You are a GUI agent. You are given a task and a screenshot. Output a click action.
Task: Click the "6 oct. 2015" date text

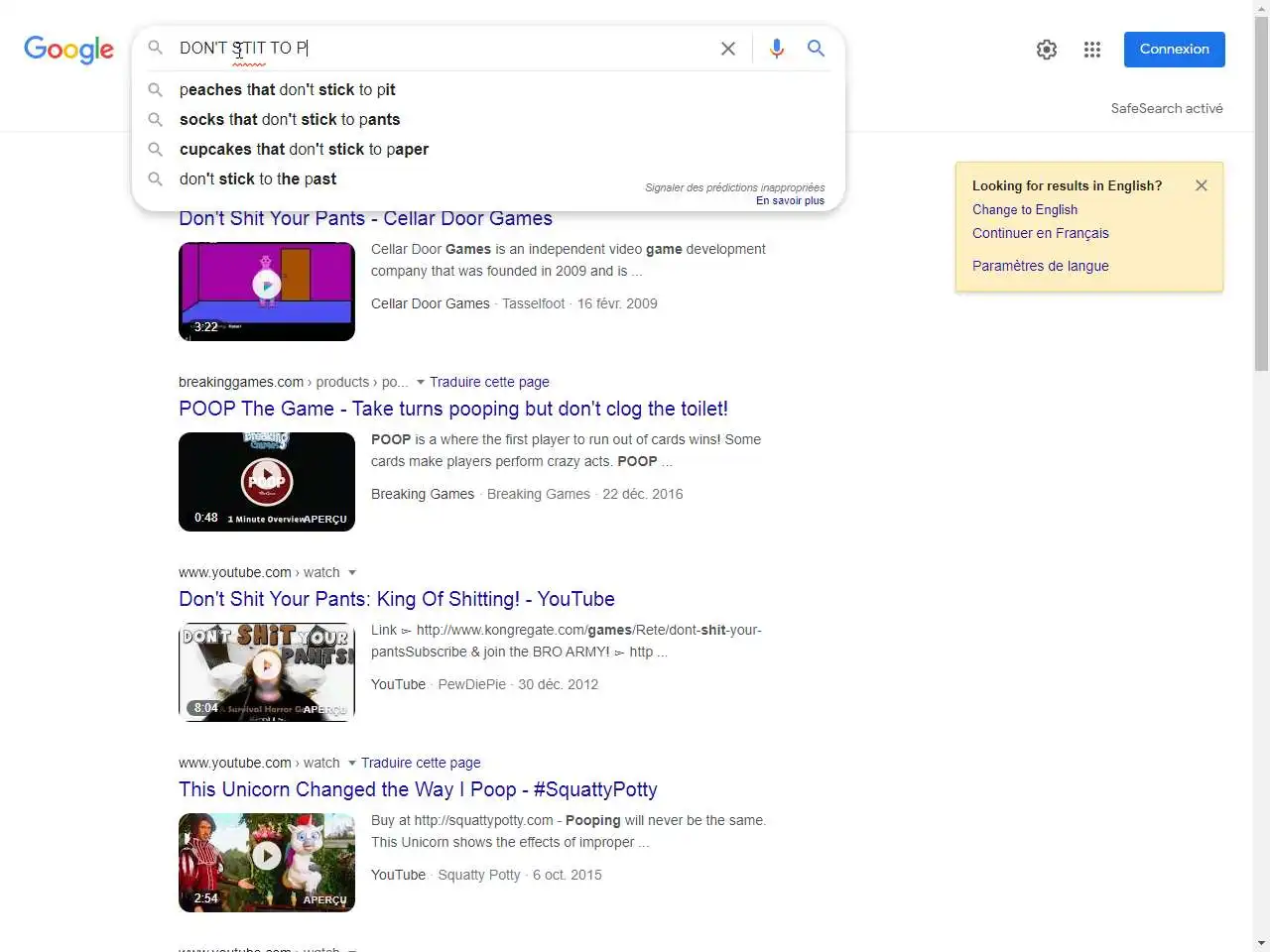click(568, 875)
